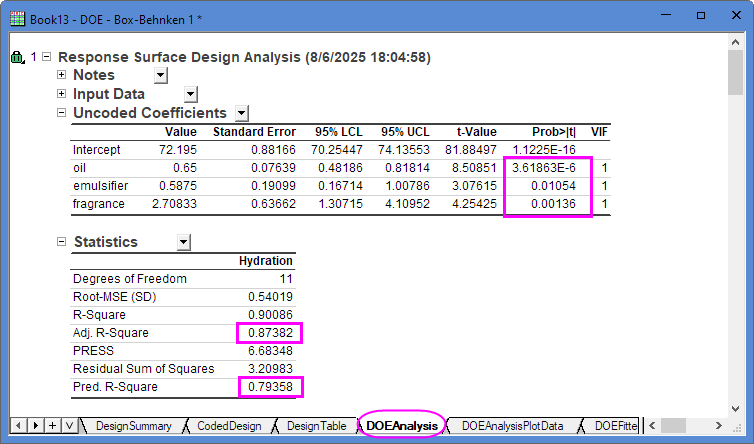Viewport: 754px width, 444px height.
Task: Collapse the Statistics section
Action: (62, 241)
